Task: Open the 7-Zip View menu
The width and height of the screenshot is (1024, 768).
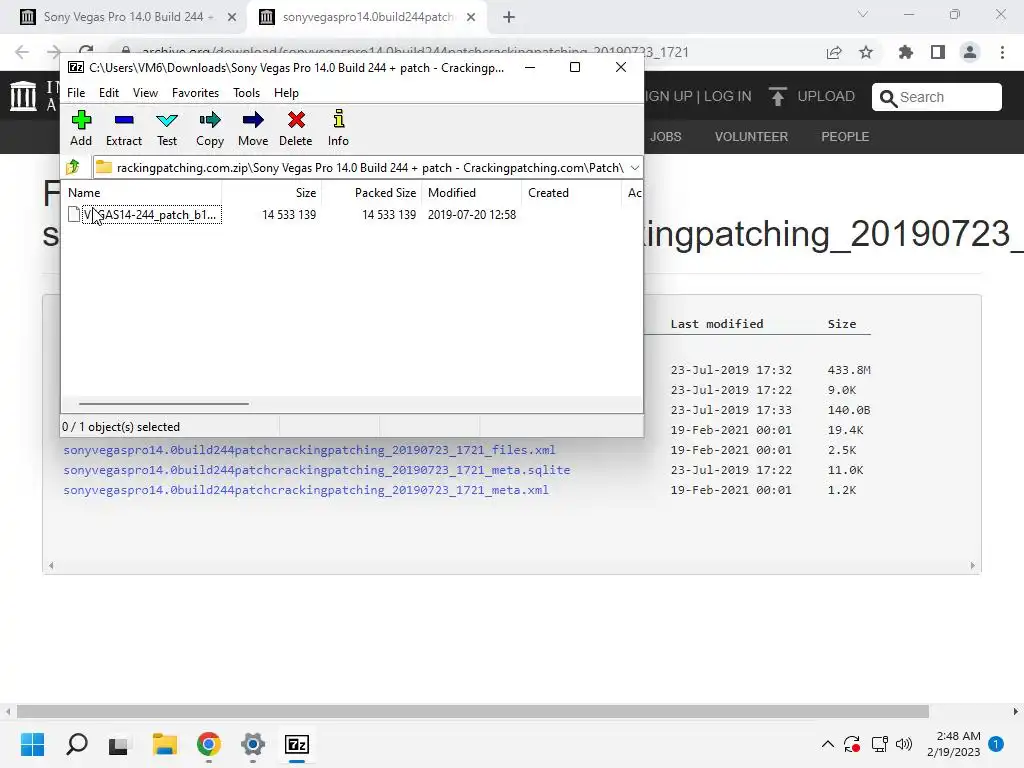Action: [145, 93]
